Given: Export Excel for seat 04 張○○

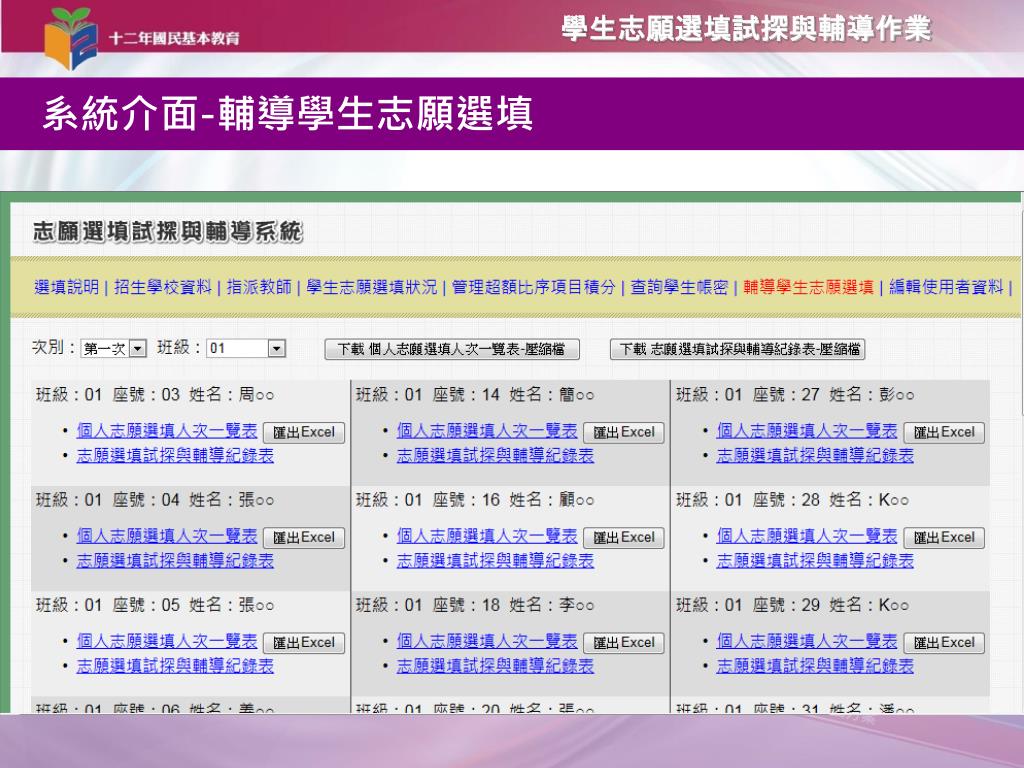Looking at the screenshot, I should 304,537.
